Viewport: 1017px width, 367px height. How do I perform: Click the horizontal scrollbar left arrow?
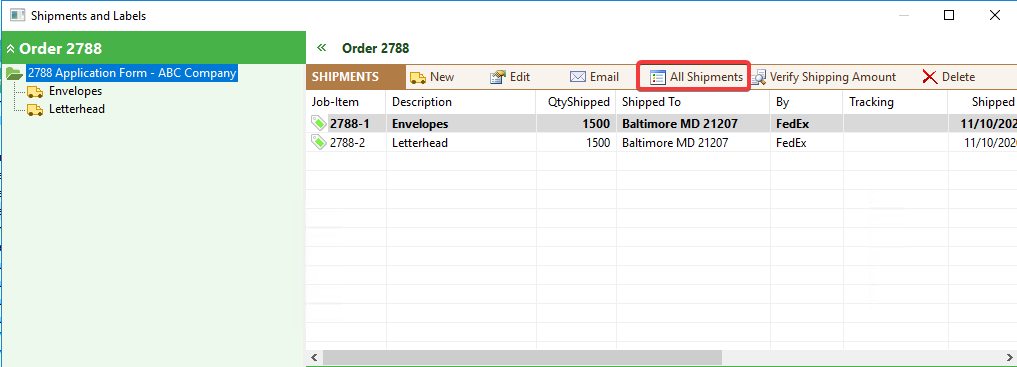point(315,357)
